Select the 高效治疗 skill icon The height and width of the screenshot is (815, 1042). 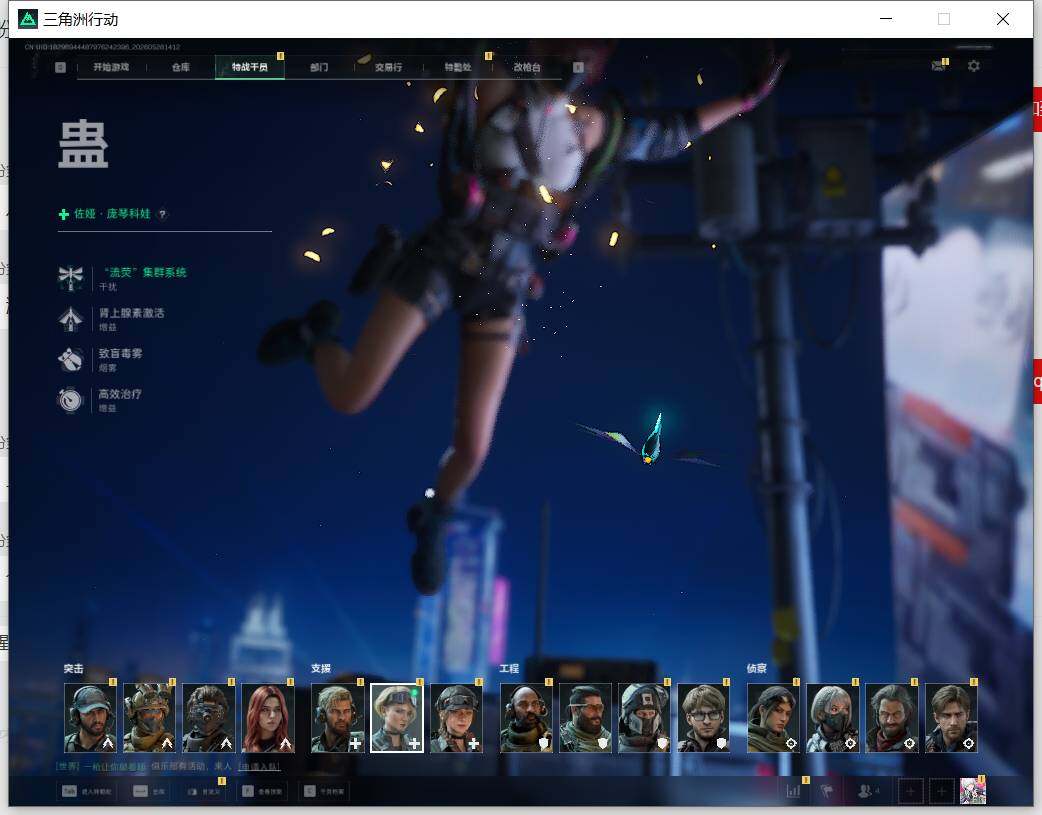[x=70, y=400]
